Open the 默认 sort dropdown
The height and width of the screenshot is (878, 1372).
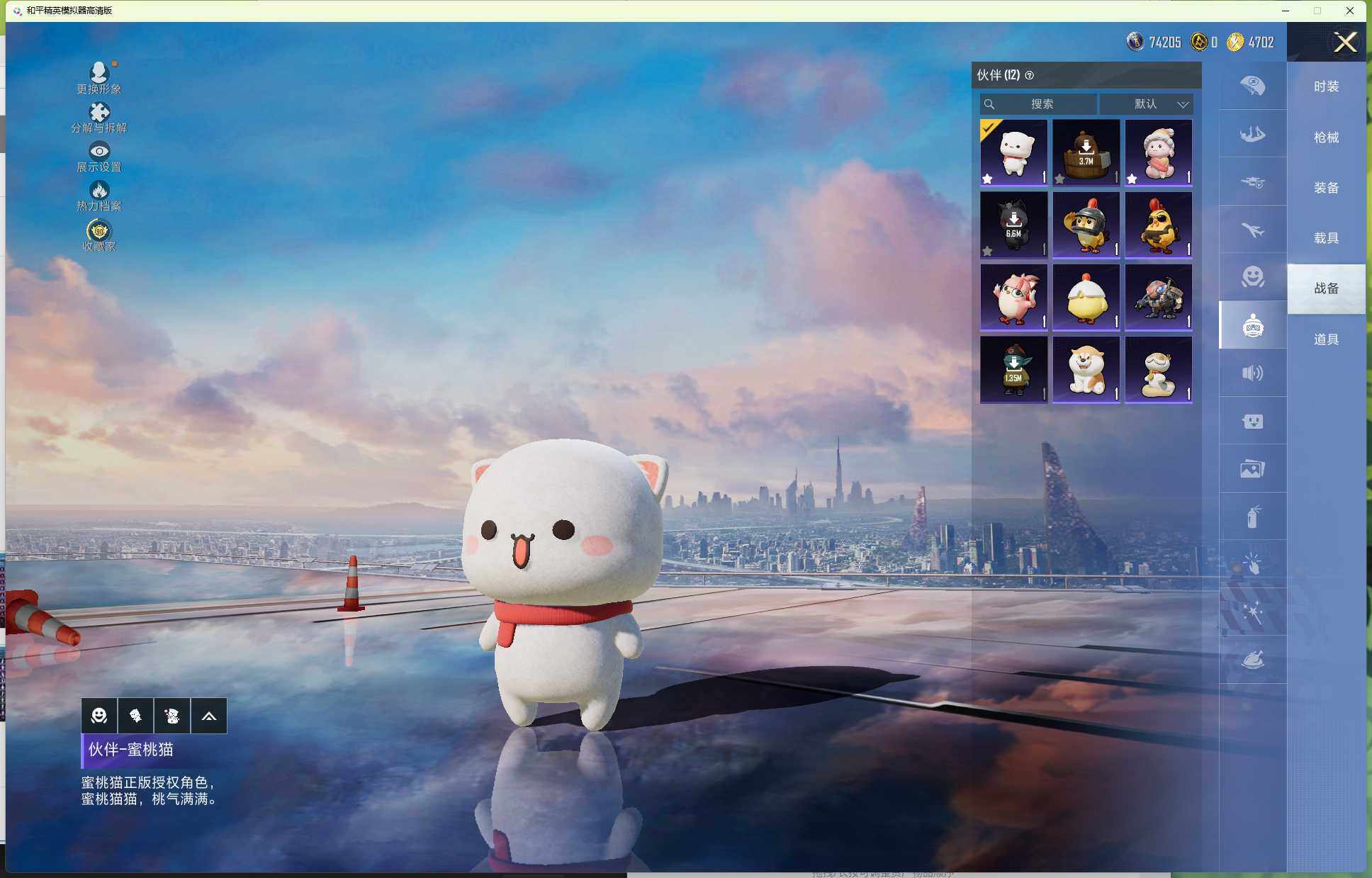(1147, 104)
